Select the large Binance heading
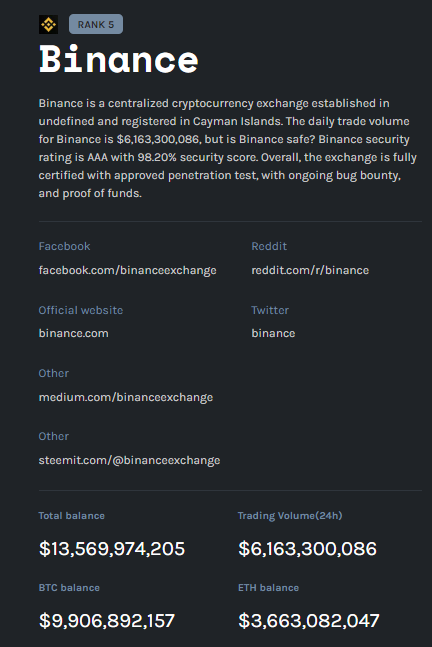 [118, 60]
